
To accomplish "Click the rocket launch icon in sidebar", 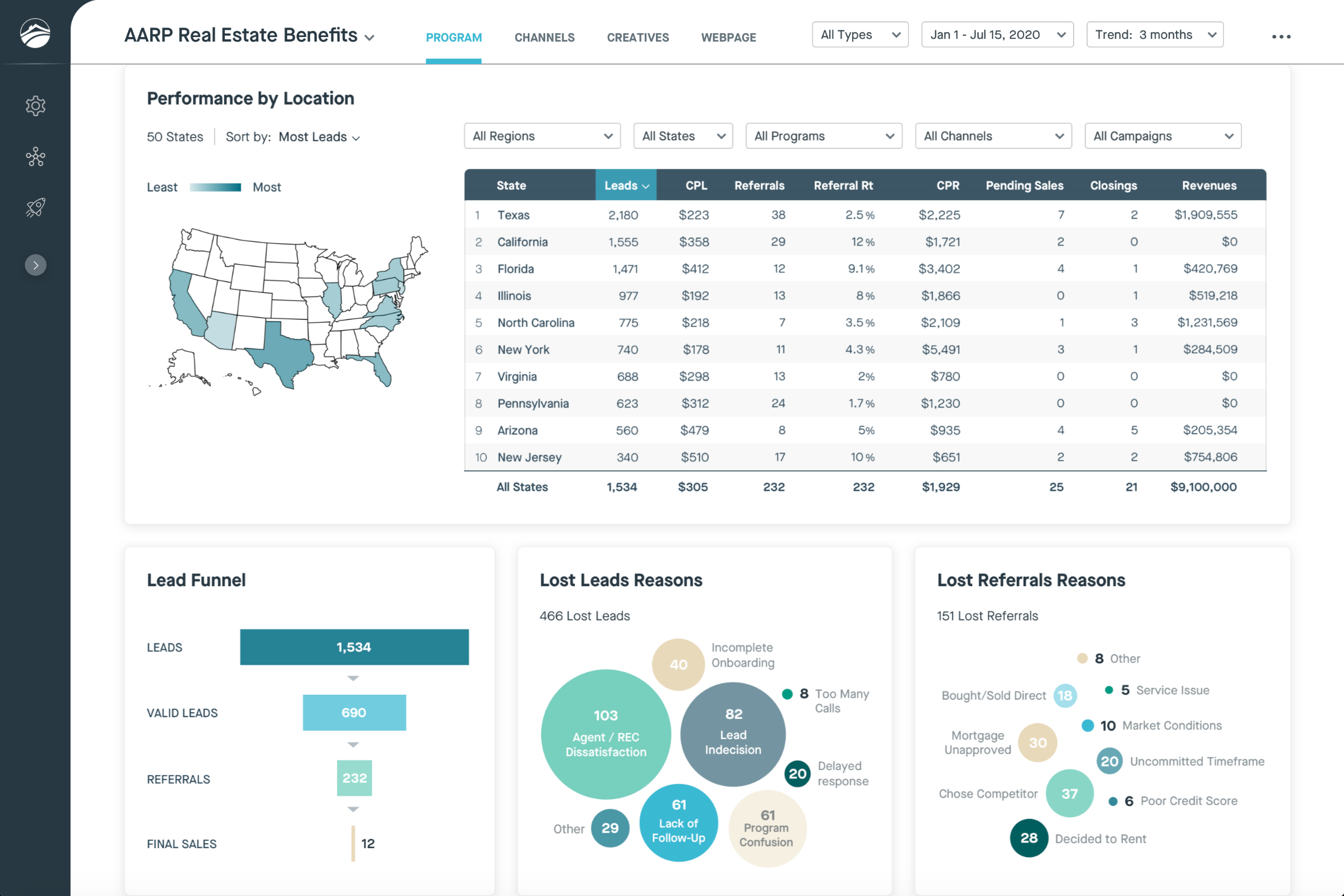I will pyautogui.click(x=35, y=207).
